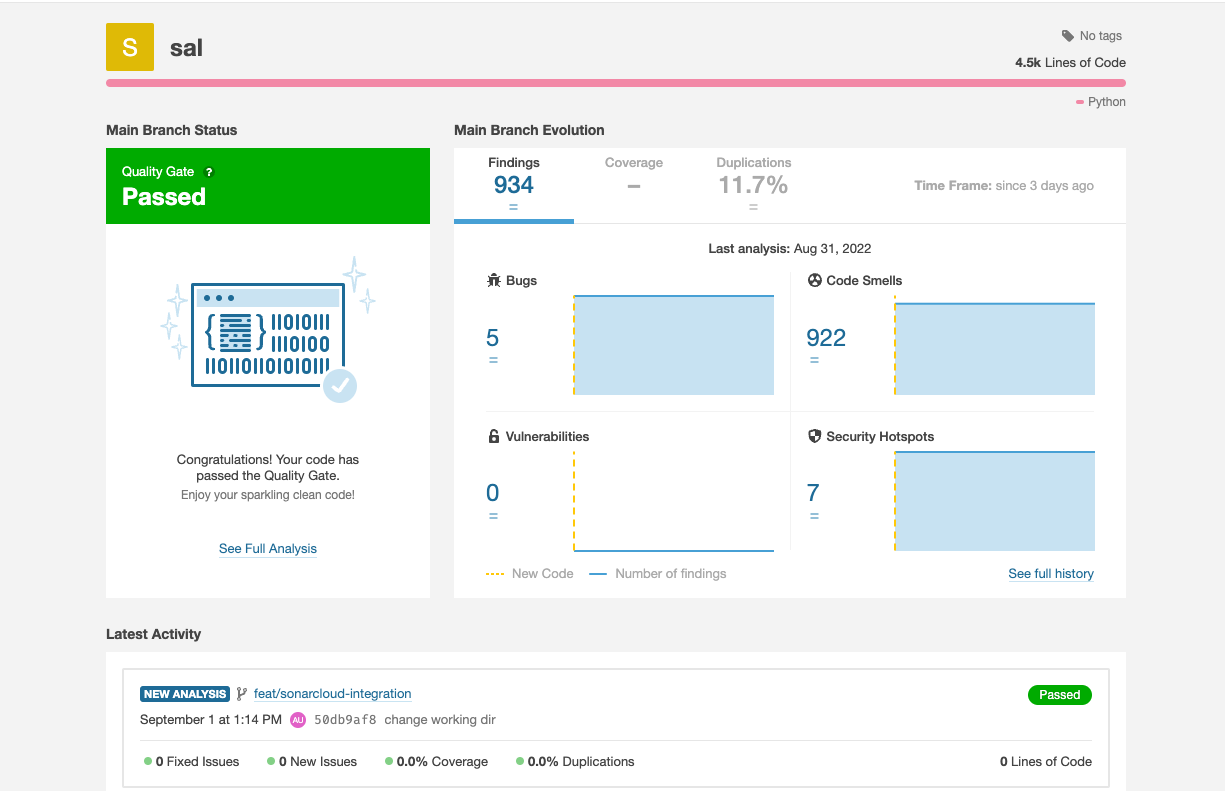The width and height of the screenshot is (1225, 791).
Task: Click the 'September 1 at 1:14 PM' timestamp
Action: 211,720
